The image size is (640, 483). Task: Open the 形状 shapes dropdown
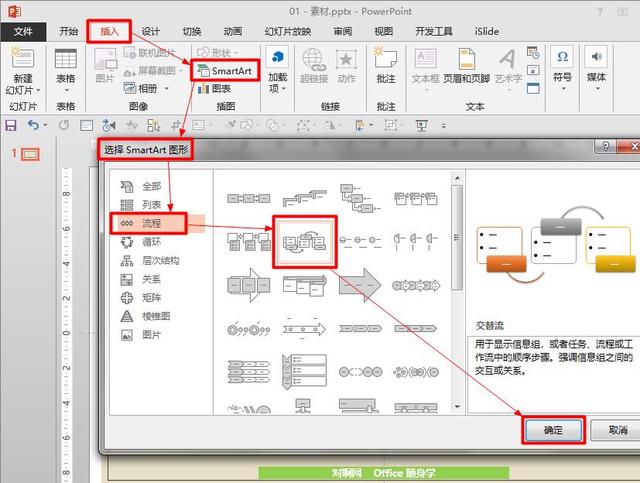(x=217, y=53)
